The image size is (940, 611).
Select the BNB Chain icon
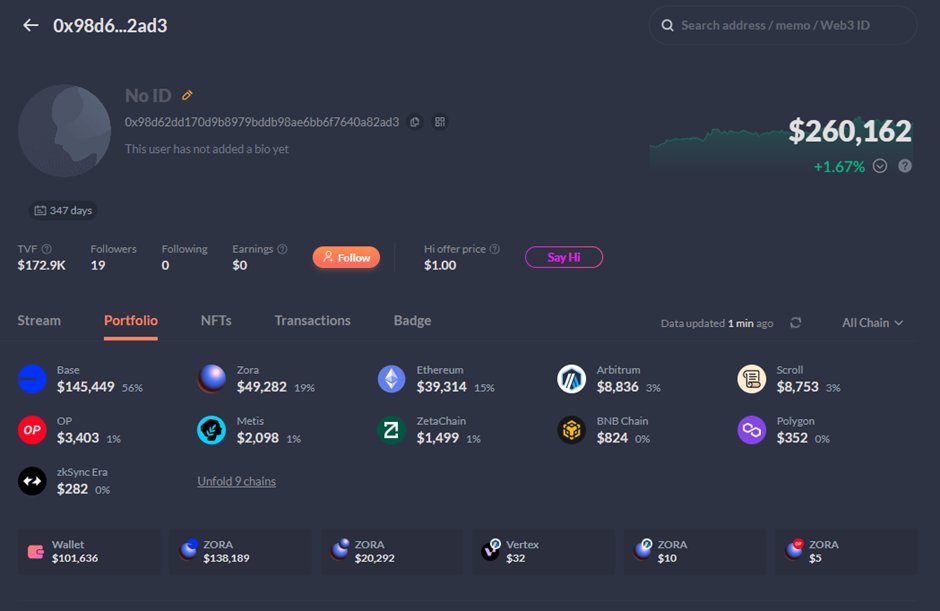click(571, 430)
